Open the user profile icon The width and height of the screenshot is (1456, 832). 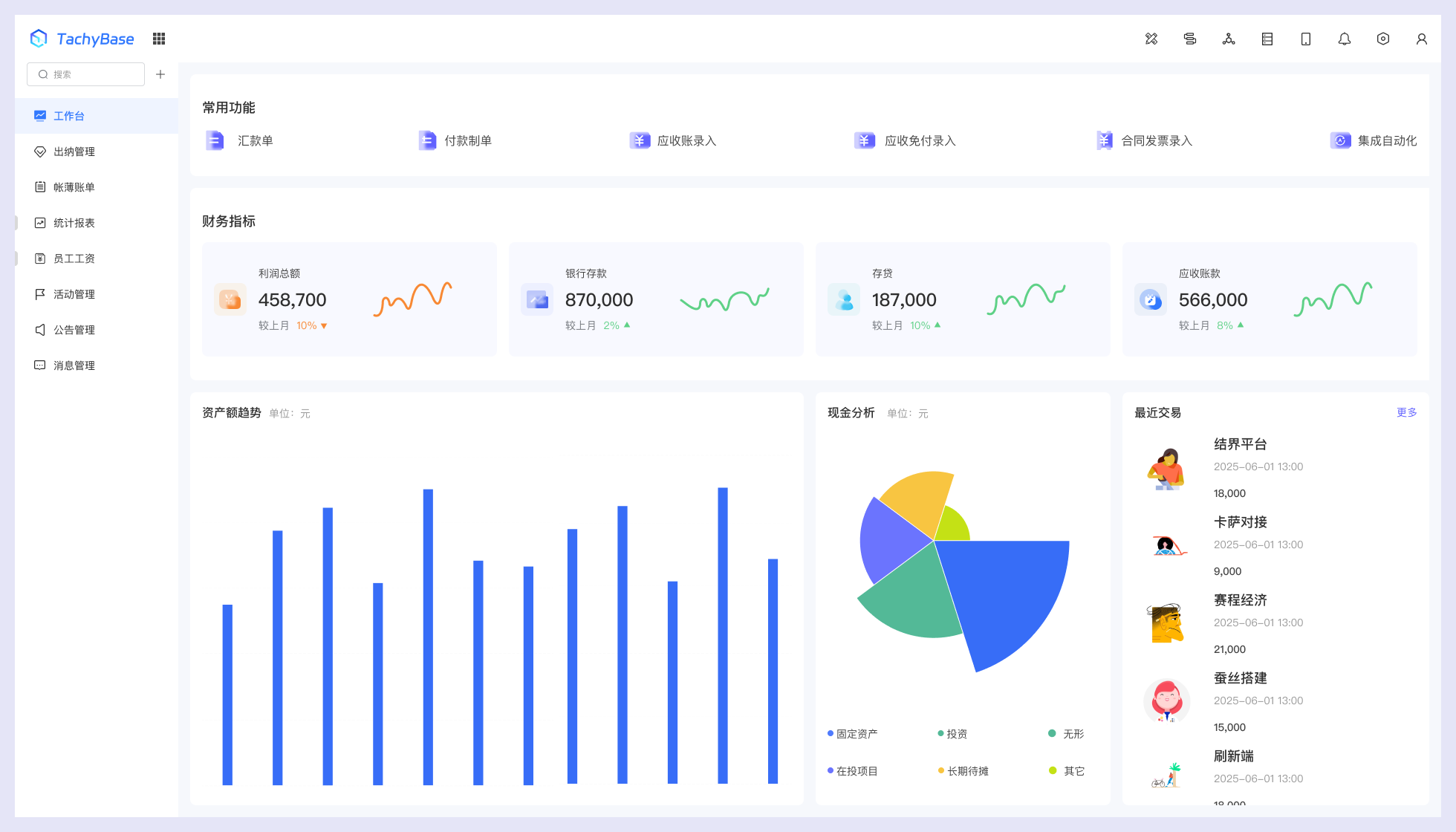1422,39
